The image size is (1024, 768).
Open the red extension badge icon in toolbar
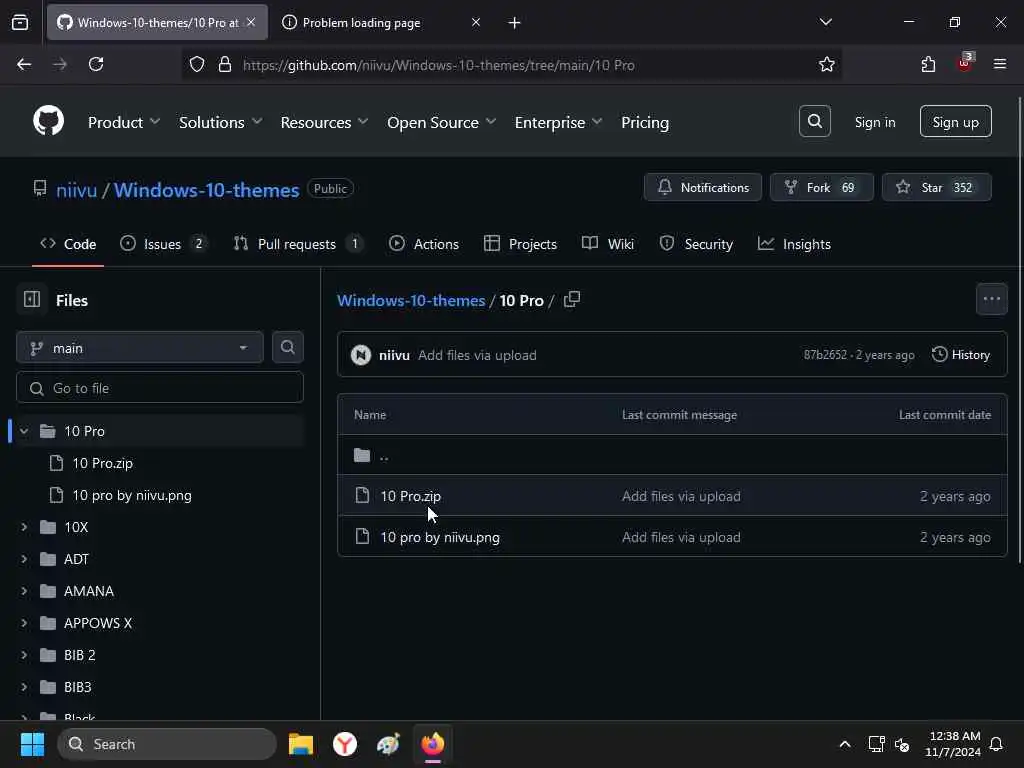pos(965,63)
